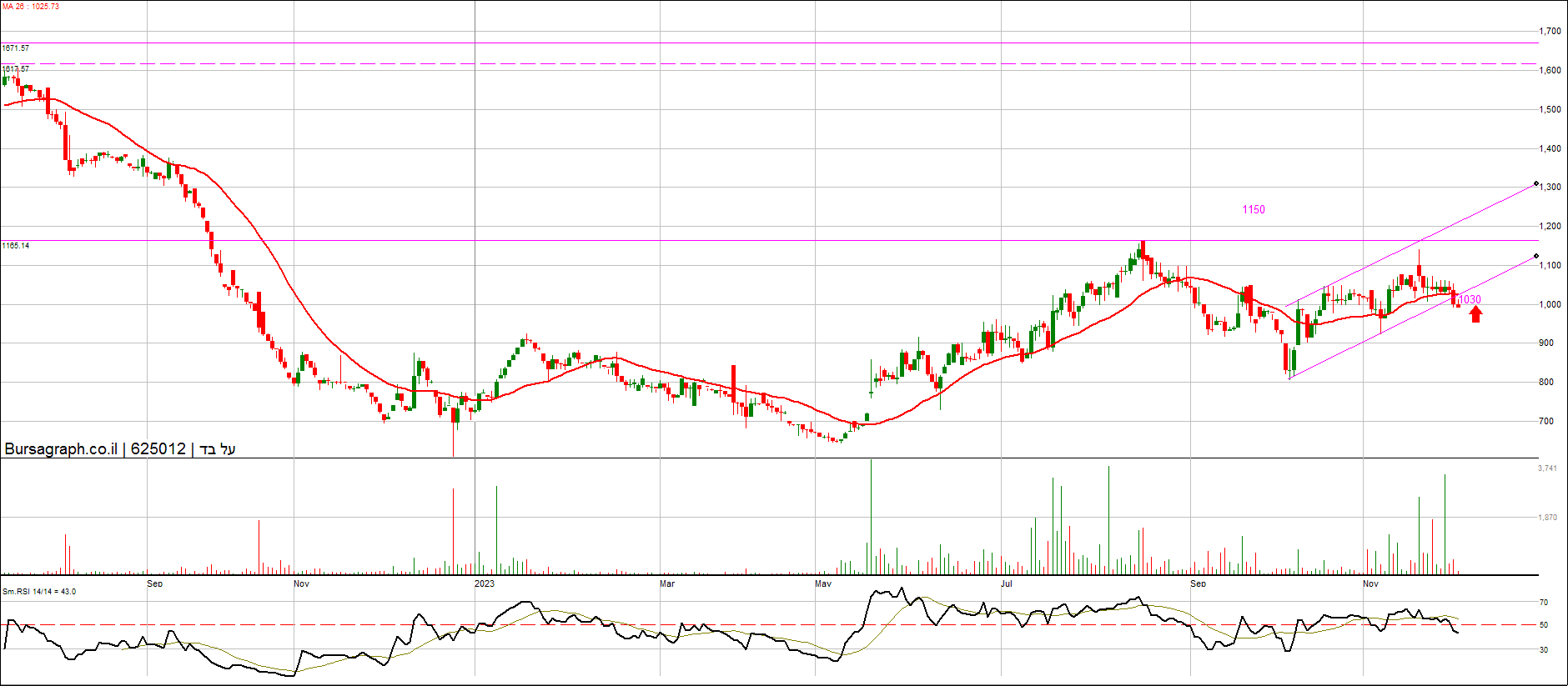1568x686 pixels.
Task: Click the May label on time axis
Action: point(823,583)
